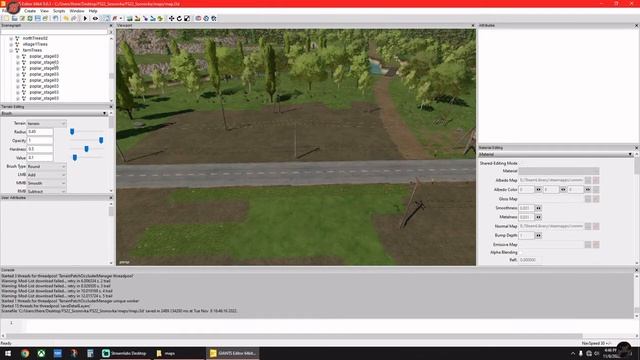Image resolution: width=640 pixels, height=360 pixels.
Task: Select the northTrees02 scenegraph item
Action: pyautogui.click(x=35, y=38)
